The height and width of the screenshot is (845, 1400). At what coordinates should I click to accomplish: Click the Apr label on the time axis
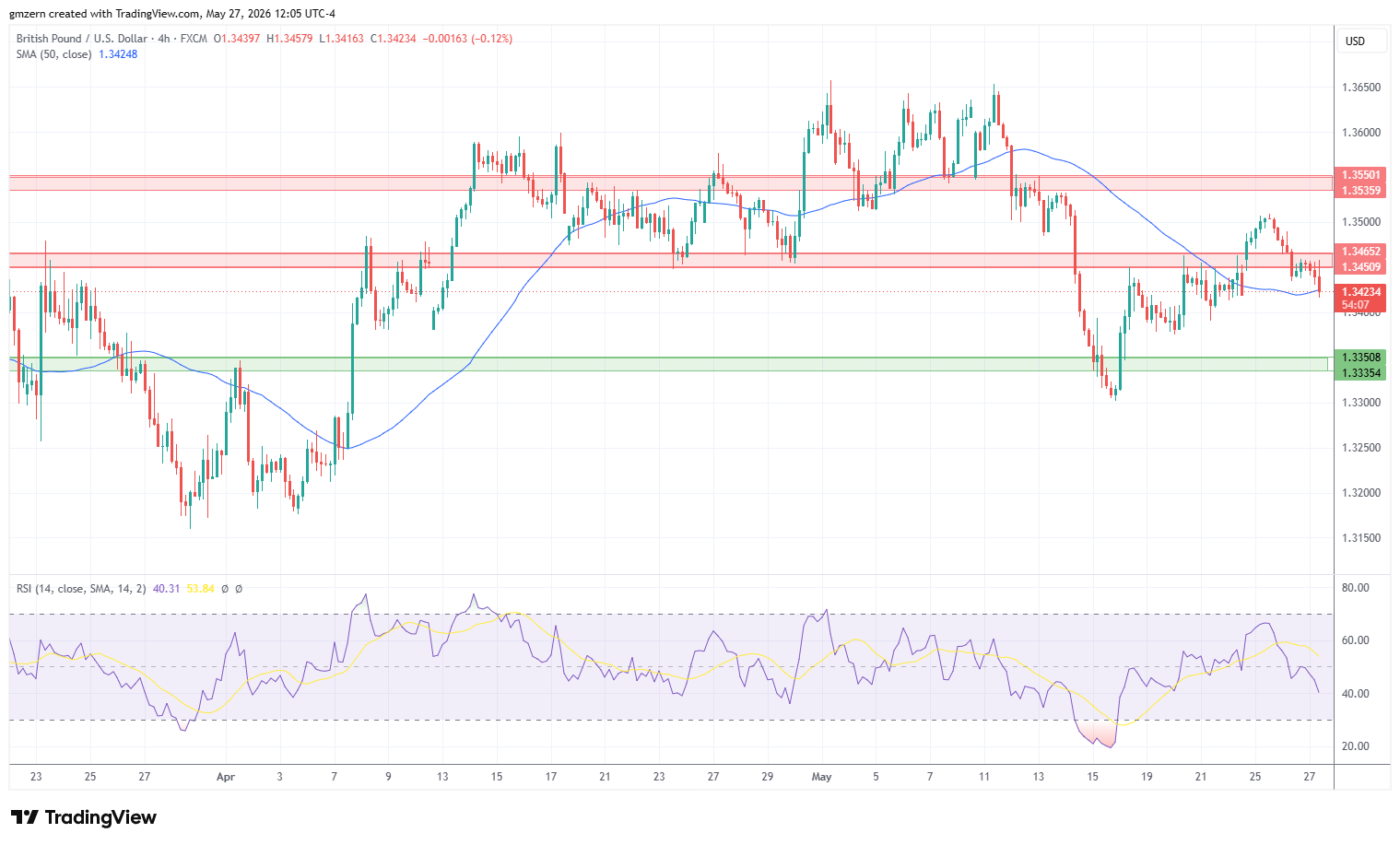click(x=226, y=777)
